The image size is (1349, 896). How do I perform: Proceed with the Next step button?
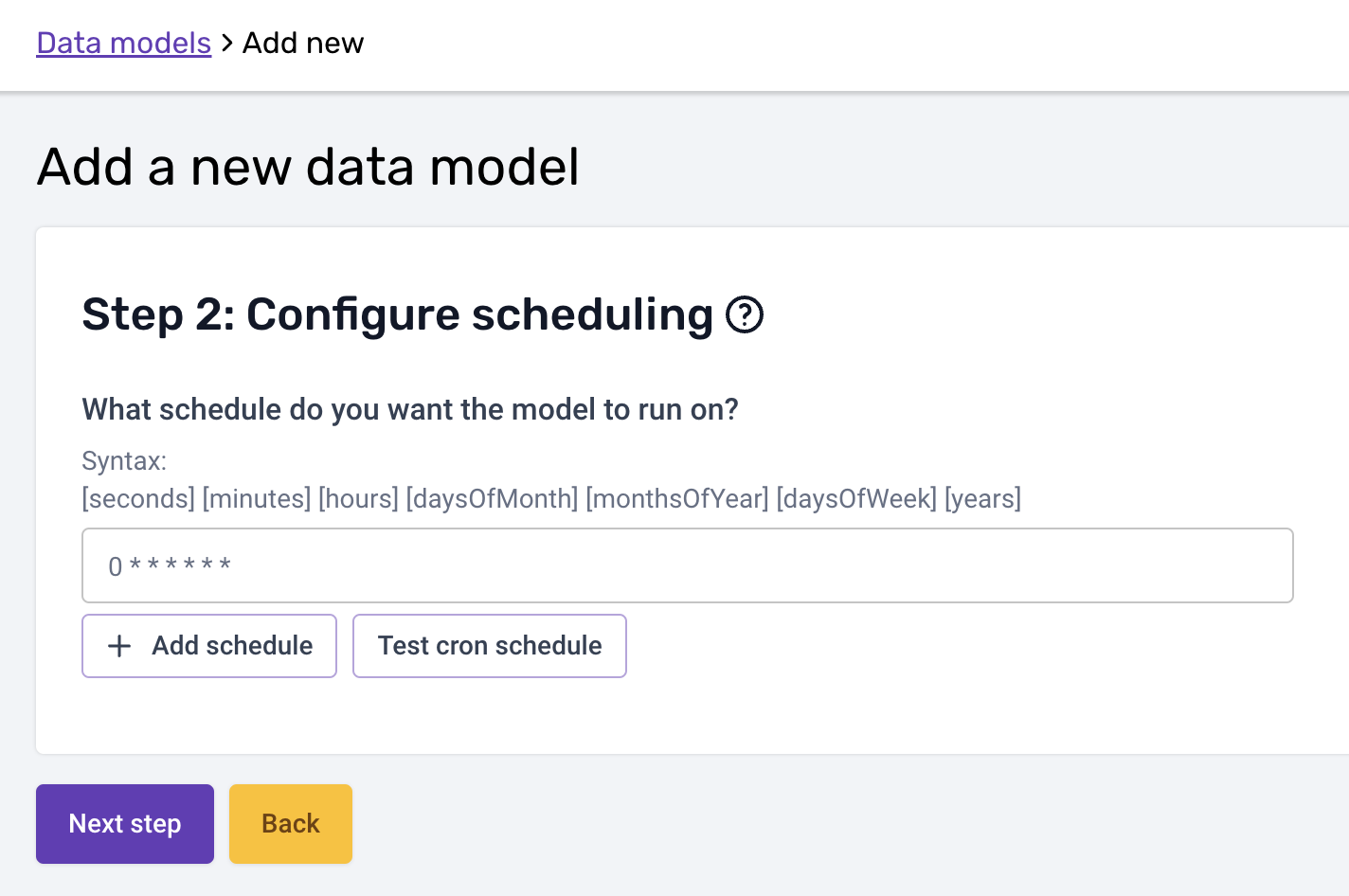(x=125, y=824)
